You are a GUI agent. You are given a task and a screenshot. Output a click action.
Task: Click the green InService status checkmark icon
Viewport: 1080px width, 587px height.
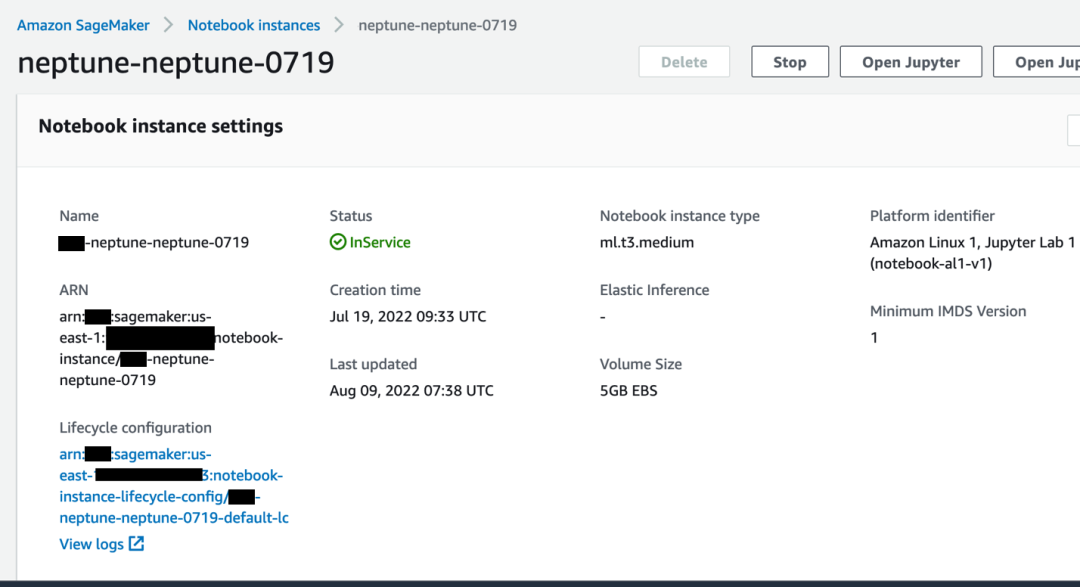point(338,242)
